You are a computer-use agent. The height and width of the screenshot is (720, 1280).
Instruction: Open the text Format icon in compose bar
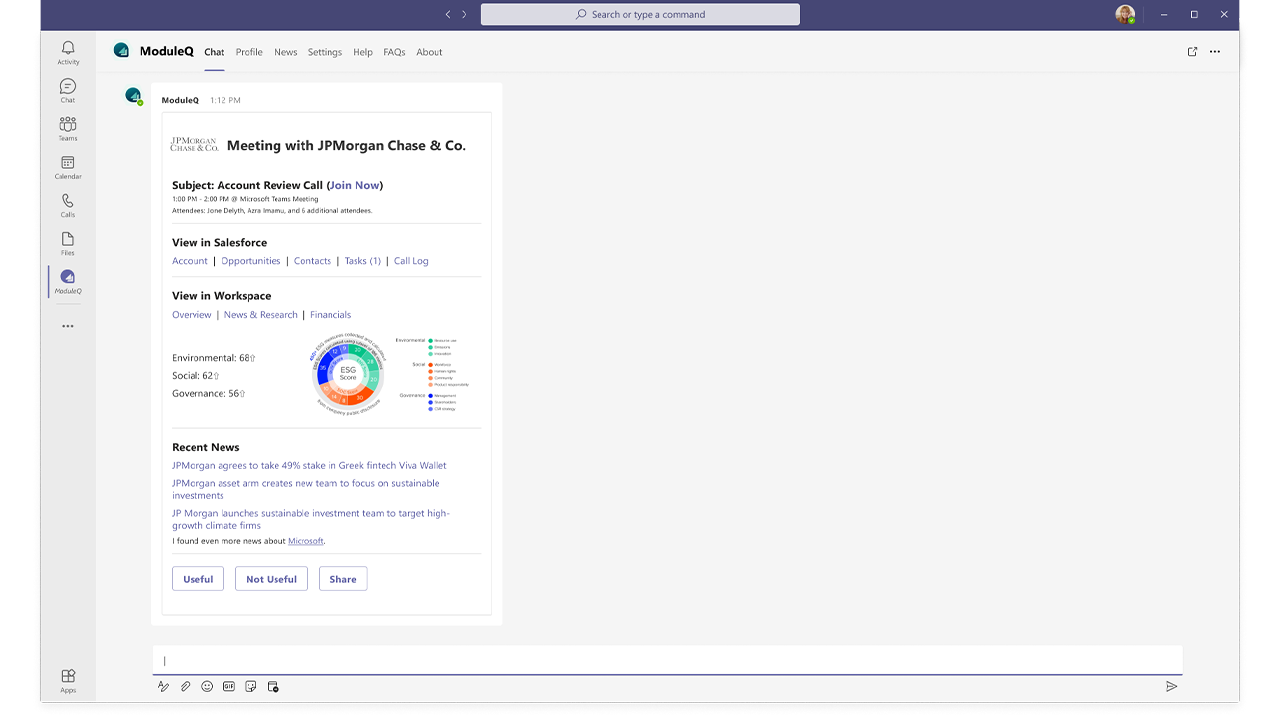coord(164,687)
